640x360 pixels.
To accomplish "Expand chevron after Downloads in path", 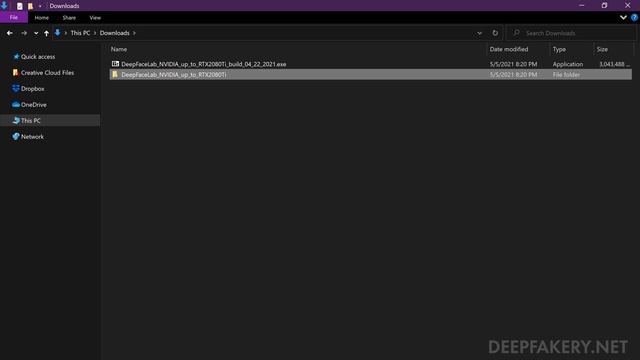I will click(134, 33).
